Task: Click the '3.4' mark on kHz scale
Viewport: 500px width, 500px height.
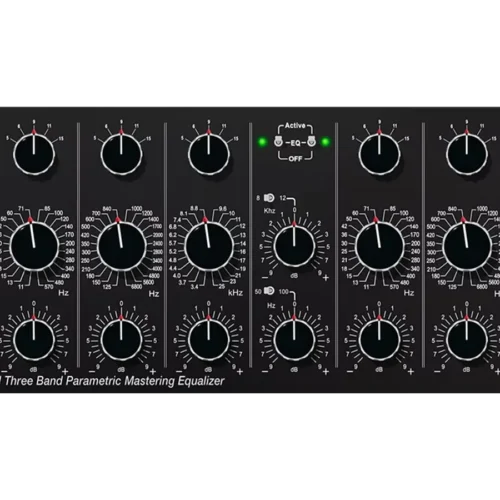Action: click(x=194, y=287)
